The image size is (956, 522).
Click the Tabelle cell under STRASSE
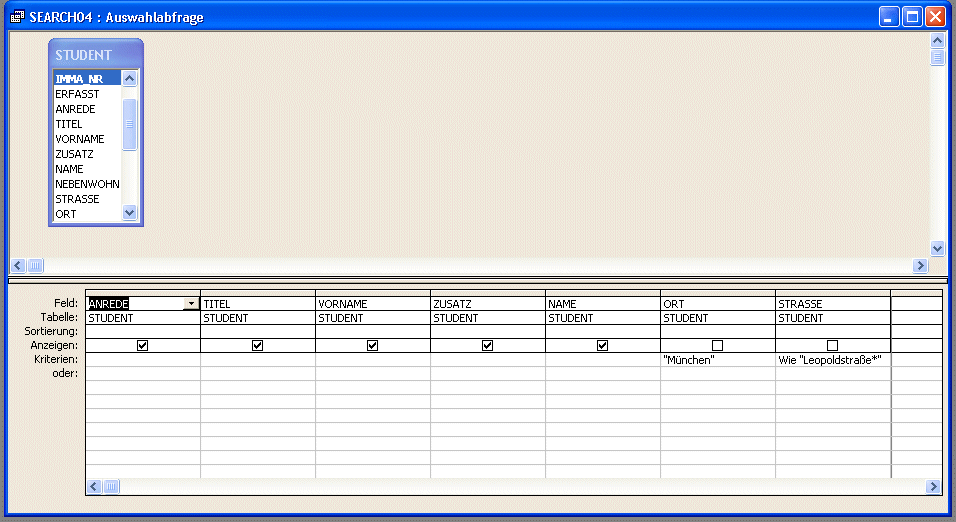833,318
